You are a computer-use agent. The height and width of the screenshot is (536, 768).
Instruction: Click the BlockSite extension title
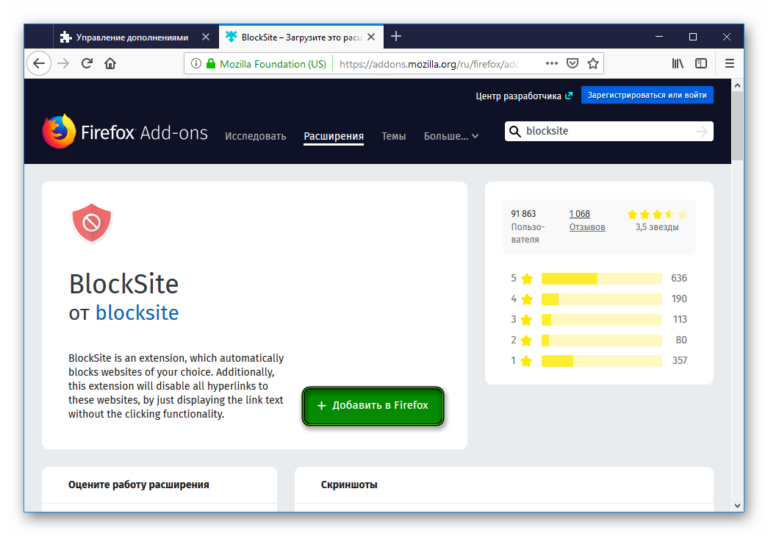coord(124,284)
